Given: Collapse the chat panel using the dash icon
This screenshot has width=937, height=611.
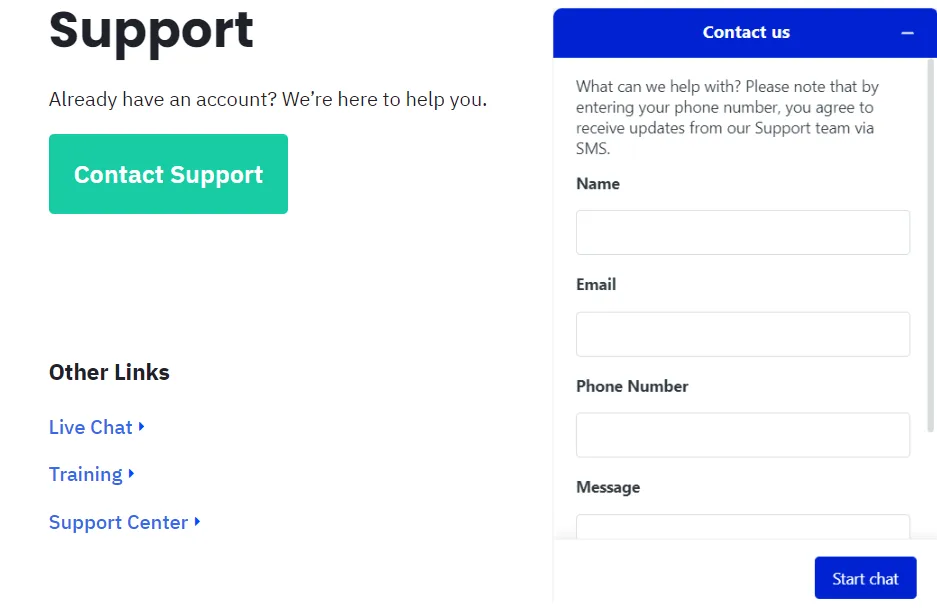Looking at the screenshot, I should (x=908, y=32).
